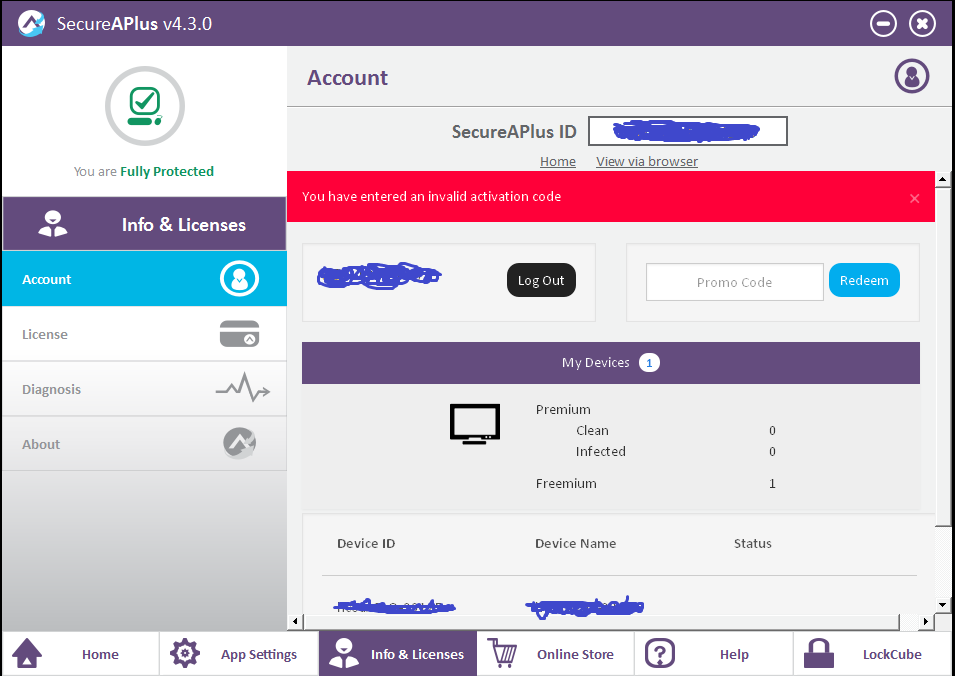The height and width of the screenshot is (676, 955).
Task: Click the Status column header
Action: (753, 543)
